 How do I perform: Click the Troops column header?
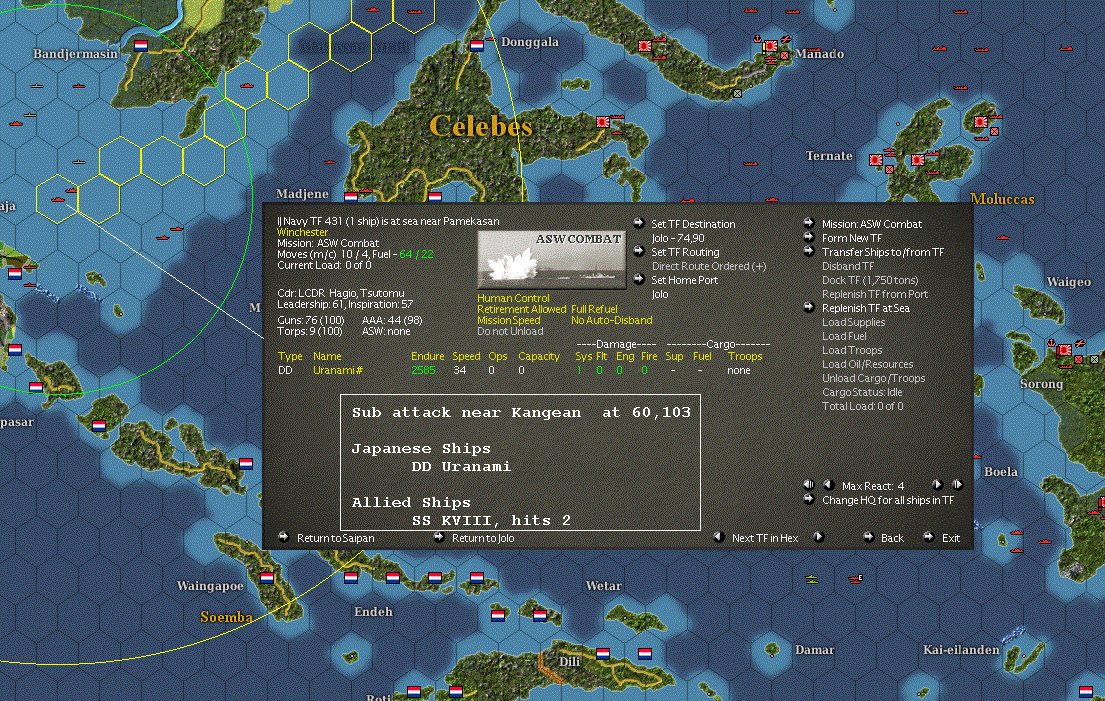[x=745, y=356]
